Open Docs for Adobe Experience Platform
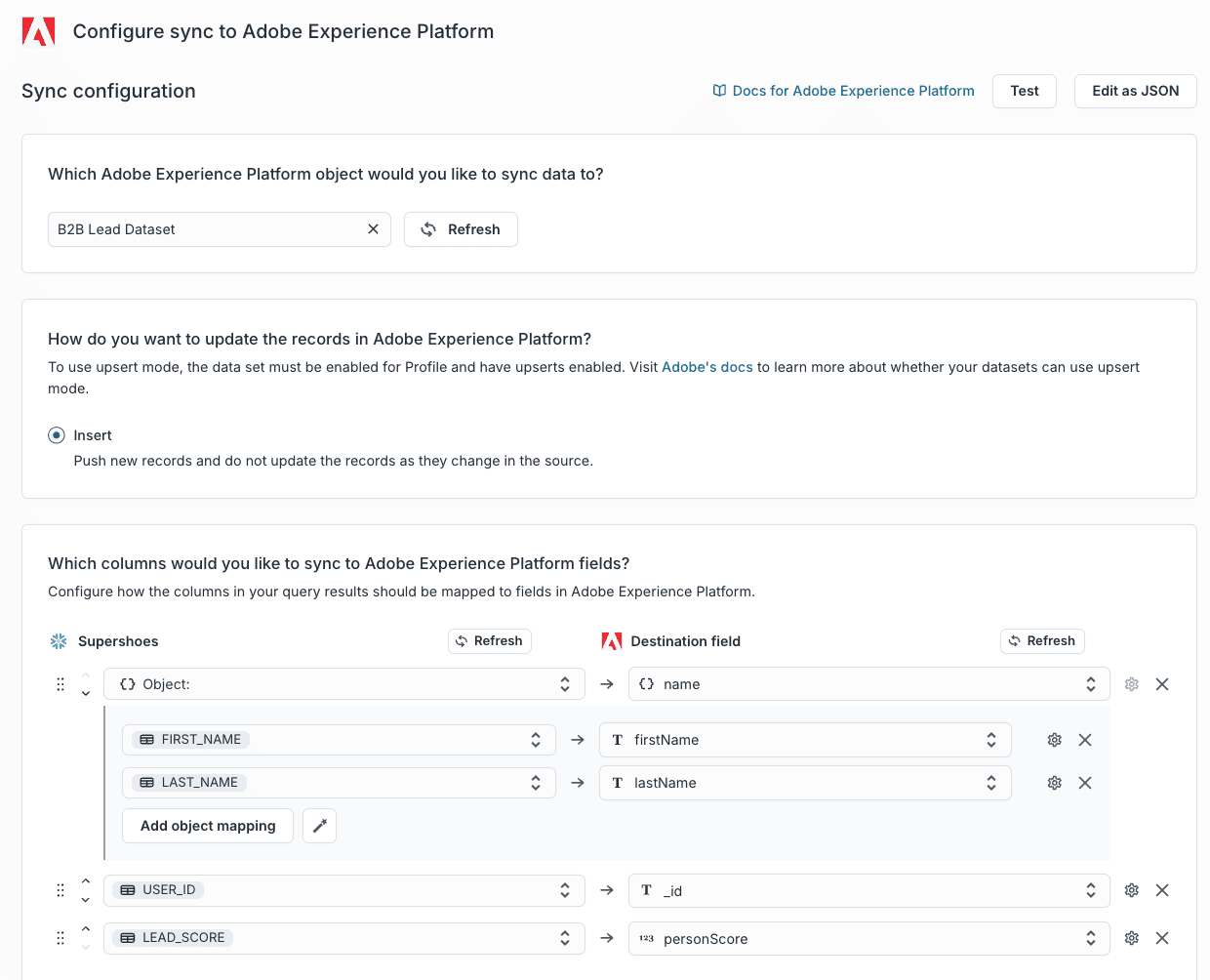This screenshot has width=1210, height=980. click(x=843, y=91)
